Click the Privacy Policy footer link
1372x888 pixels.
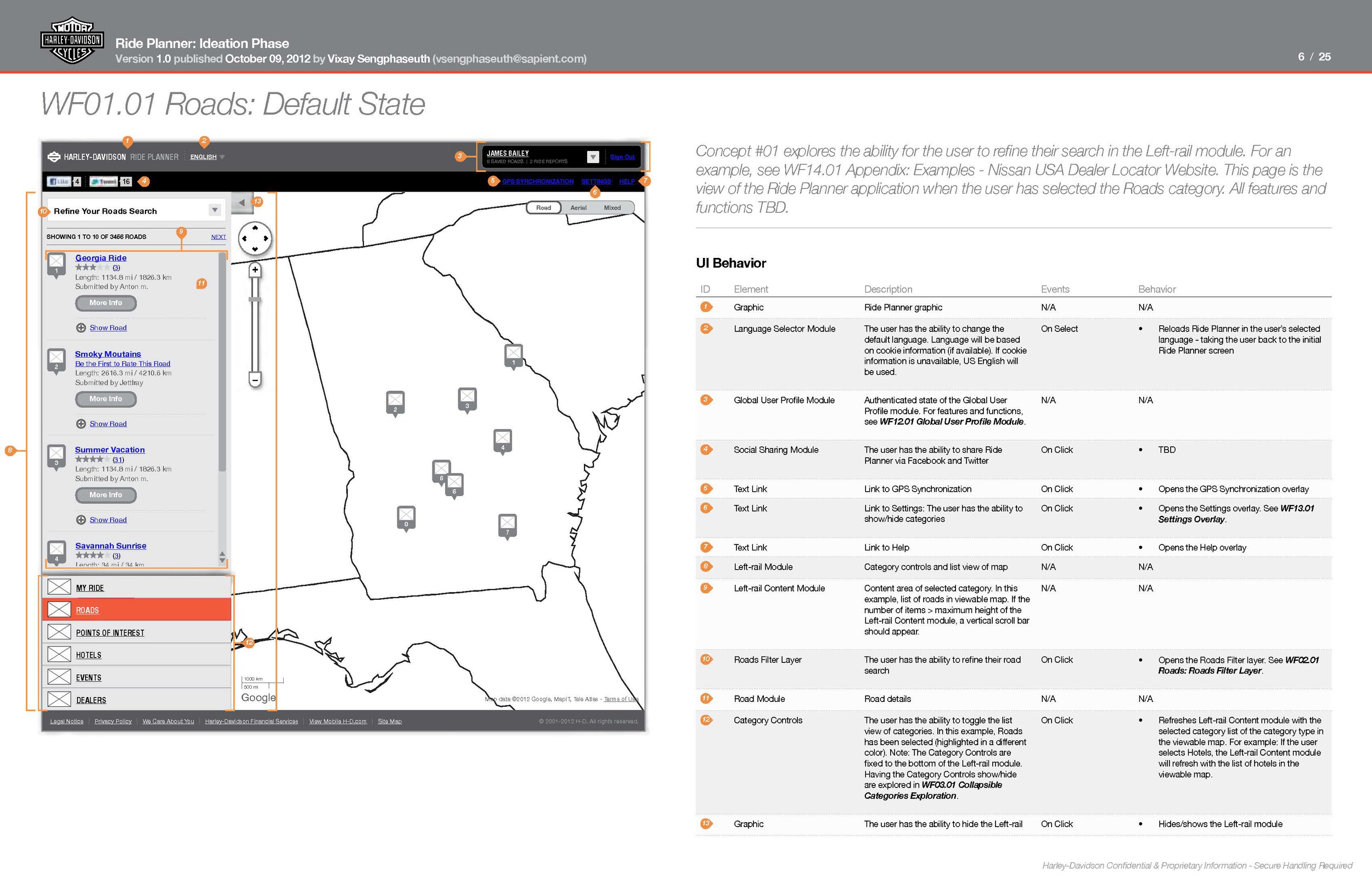click(113, 721)
